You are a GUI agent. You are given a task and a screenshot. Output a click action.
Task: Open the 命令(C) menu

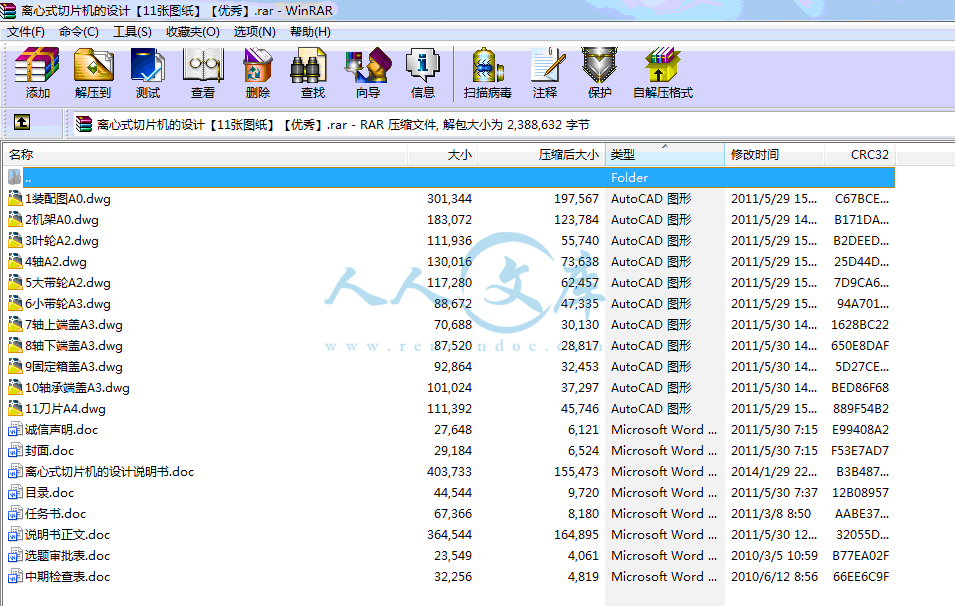pyautogui.click(x=79, y=32)
